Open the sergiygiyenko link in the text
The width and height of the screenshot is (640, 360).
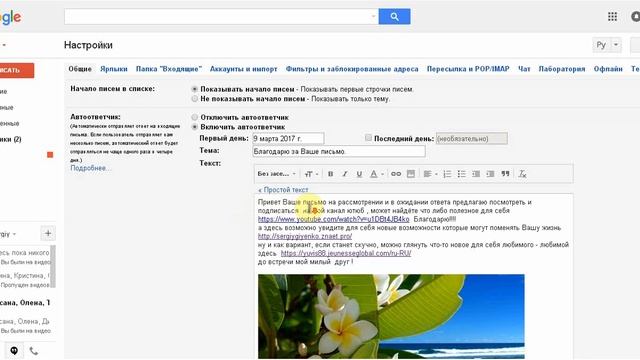tap(305, 236)
